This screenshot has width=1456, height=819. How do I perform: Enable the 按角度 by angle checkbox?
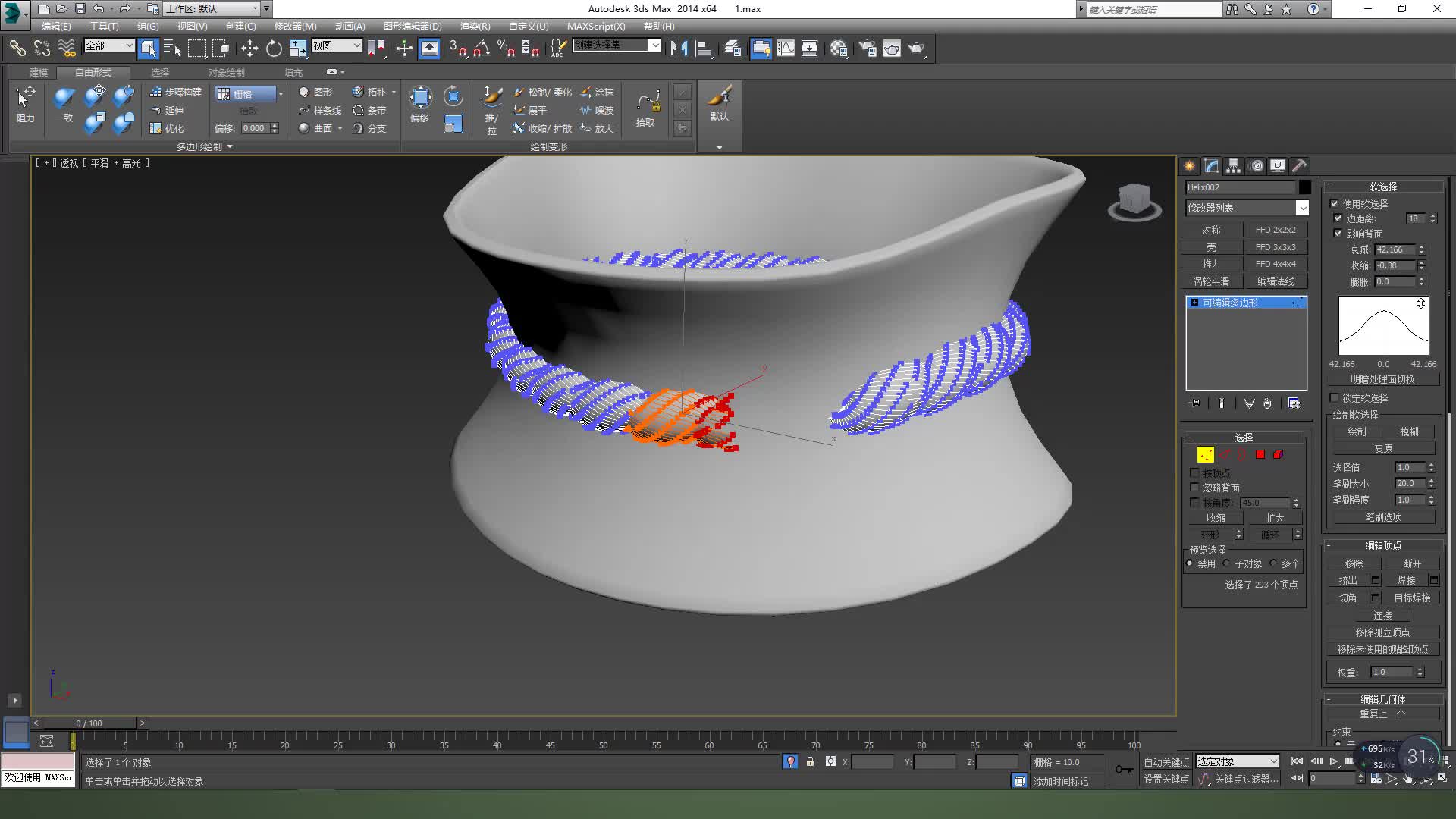pos(1195,503)
